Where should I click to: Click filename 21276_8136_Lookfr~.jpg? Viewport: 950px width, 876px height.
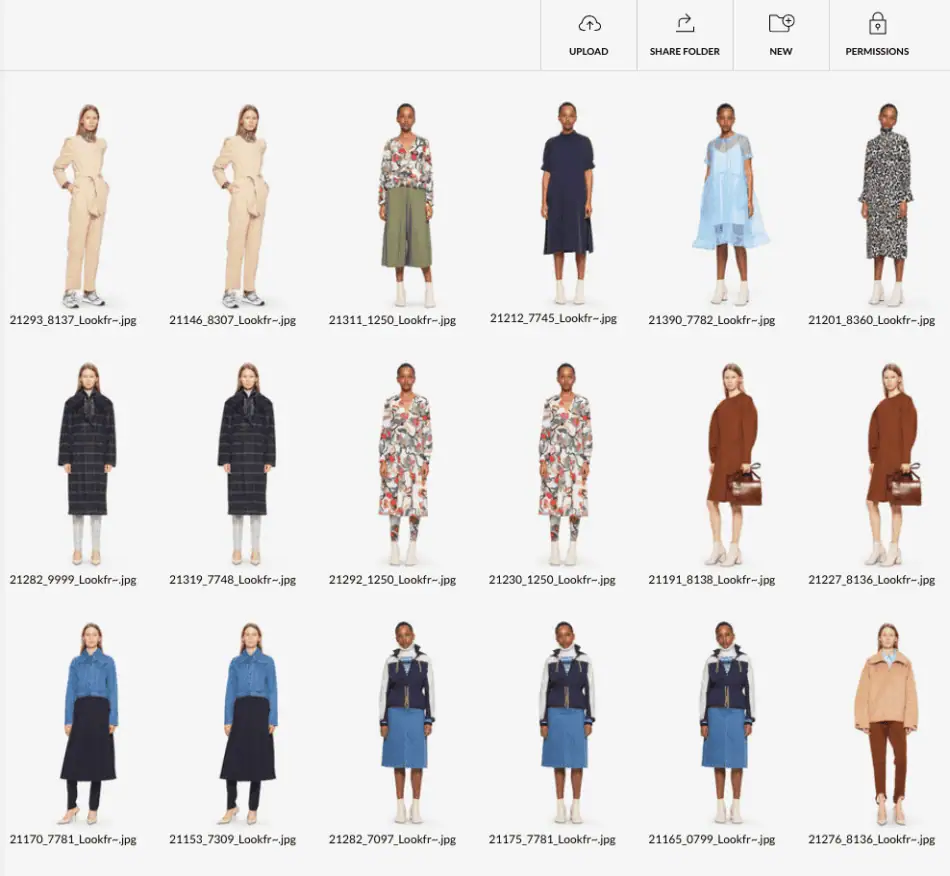(x=872, y=840)
